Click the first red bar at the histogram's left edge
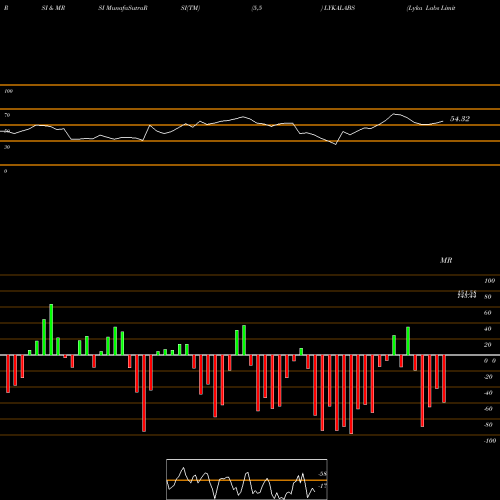Viewport: 500px width, 500px height. pos(8,374)
